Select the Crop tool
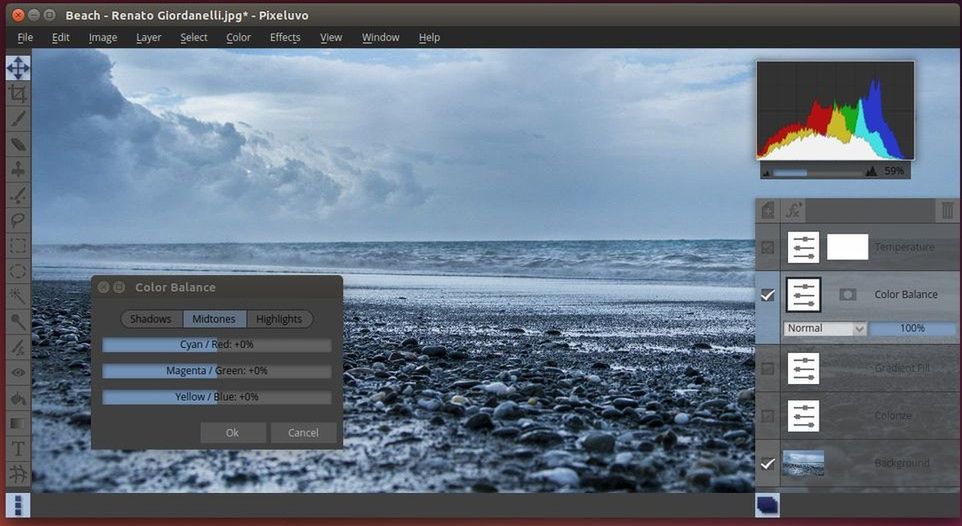 point(18,94)
